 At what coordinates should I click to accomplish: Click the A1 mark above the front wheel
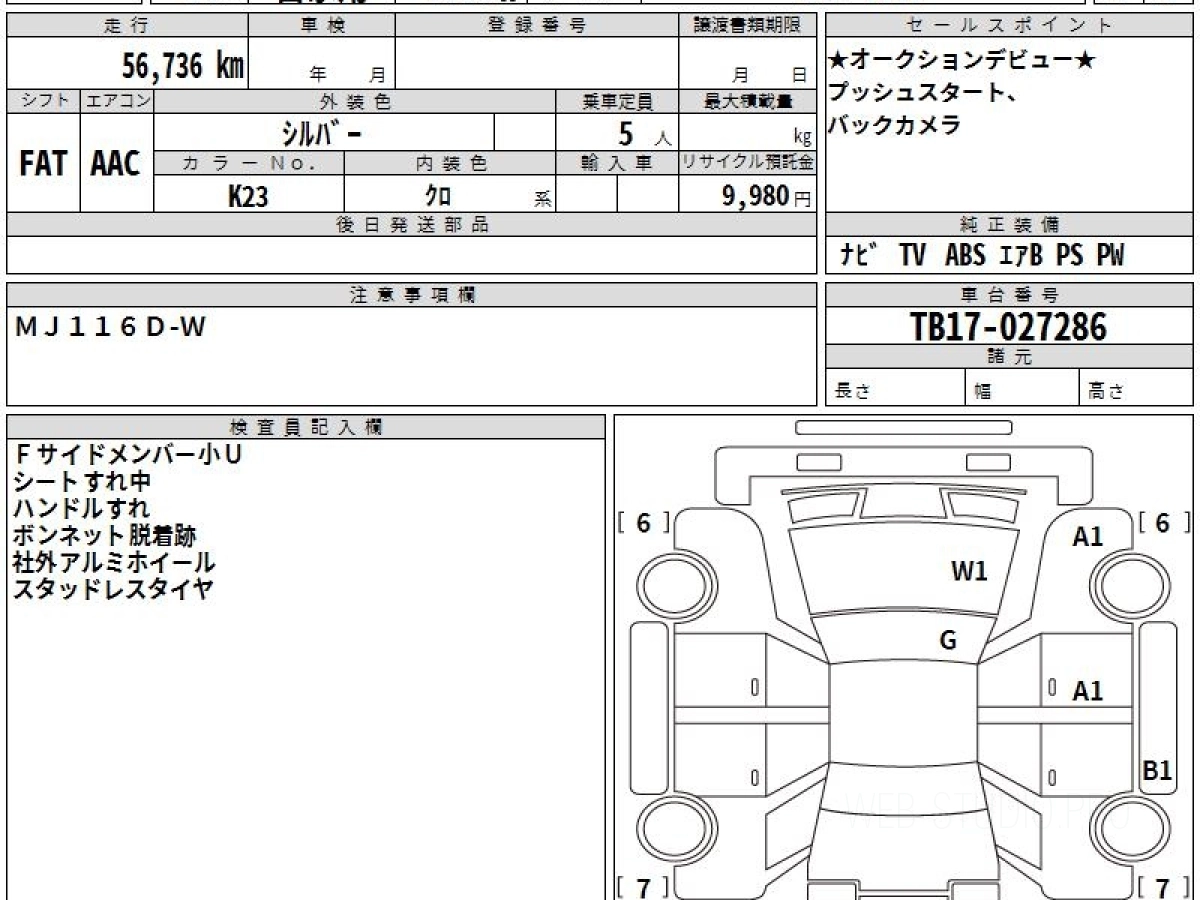[x=1088, y=537]
